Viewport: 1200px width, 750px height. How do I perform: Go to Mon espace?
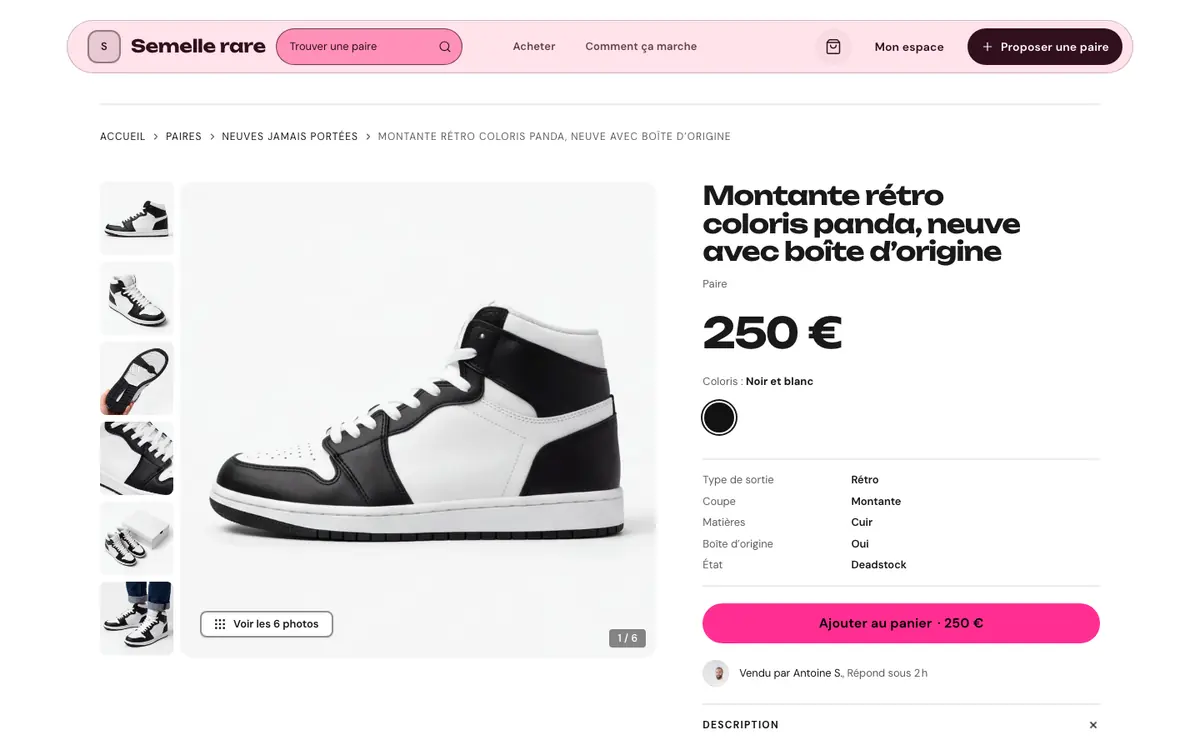point(909,47)
